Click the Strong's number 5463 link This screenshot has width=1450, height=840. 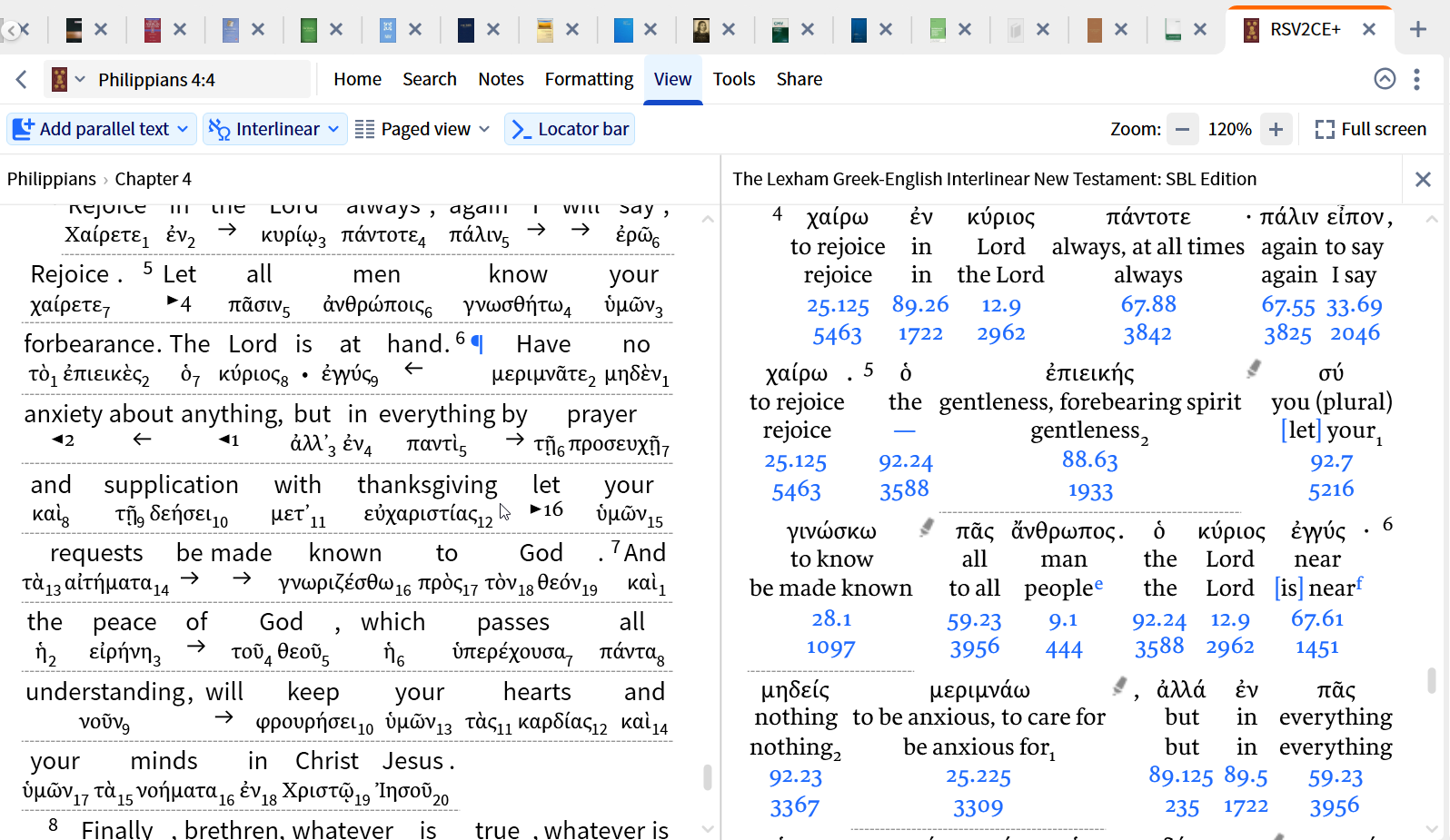pos(837,334)
